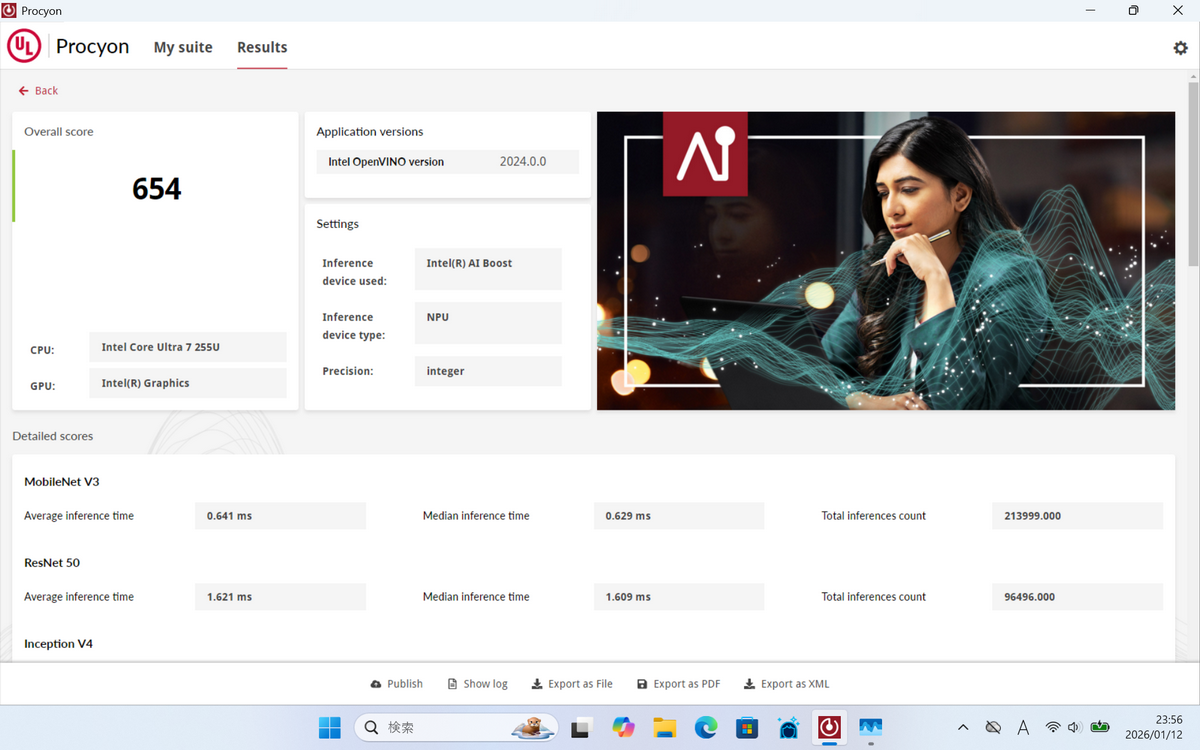The height and width of the screenshot is (750, 1200).
Task: Open Show log
Action: coord(477,684)
